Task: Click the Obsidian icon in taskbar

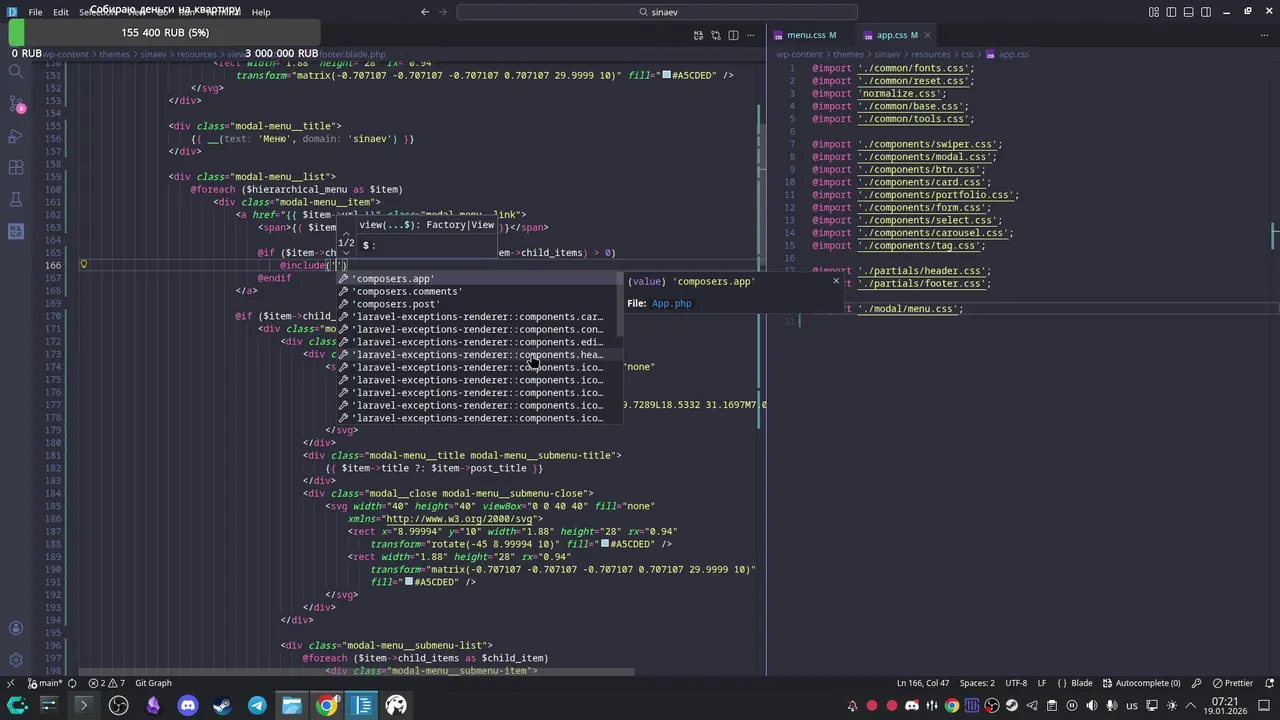Action: coord(153,705)
